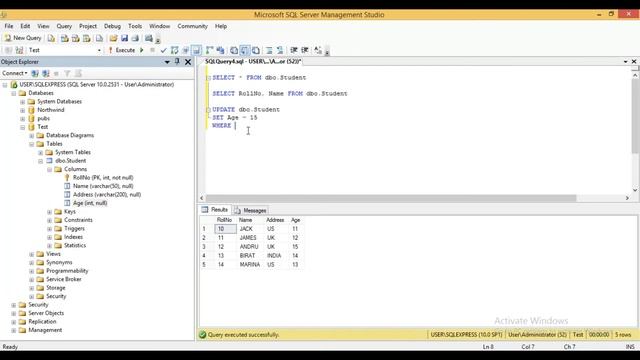Image resolution: width=640 pixels, height=360 pixels.
Task: Click the Disconnect icon in Object Explorer
Action: pyautogui.click(x=46, y=73)
